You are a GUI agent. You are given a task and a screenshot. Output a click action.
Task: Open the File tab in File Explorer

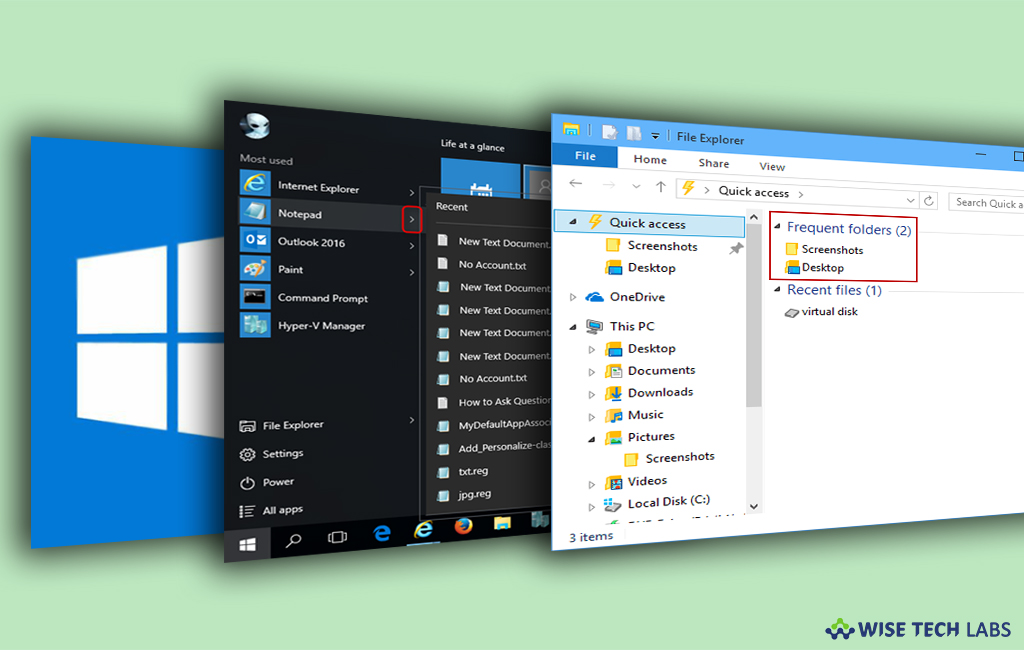pos(585,155)
